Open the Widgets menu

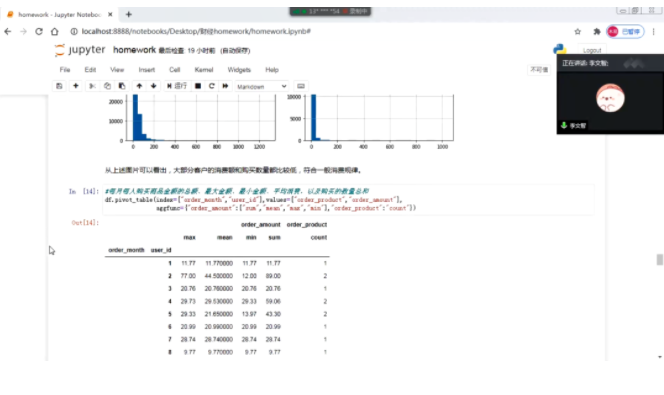tap(239, 70)
